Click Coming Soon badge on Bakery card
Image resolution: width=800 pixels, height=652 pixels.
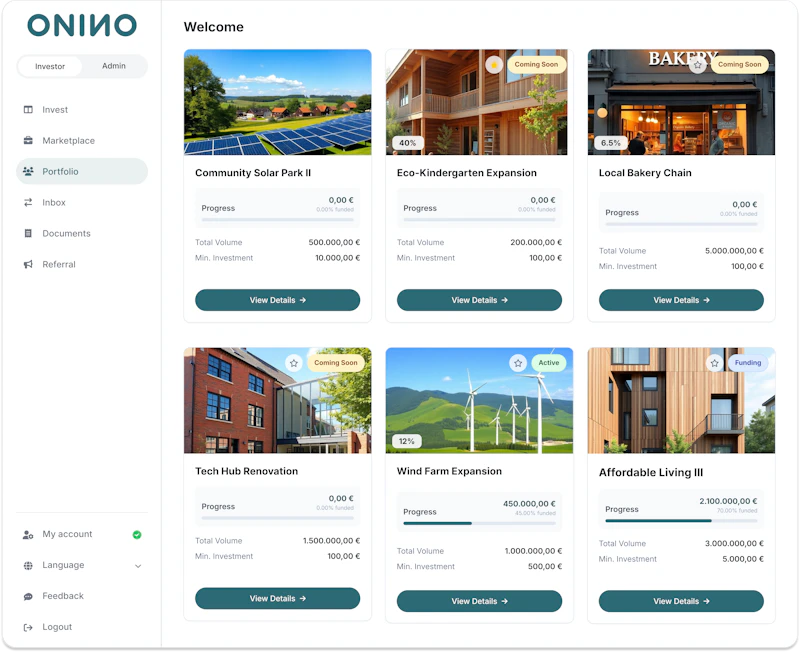pos(739,64)
